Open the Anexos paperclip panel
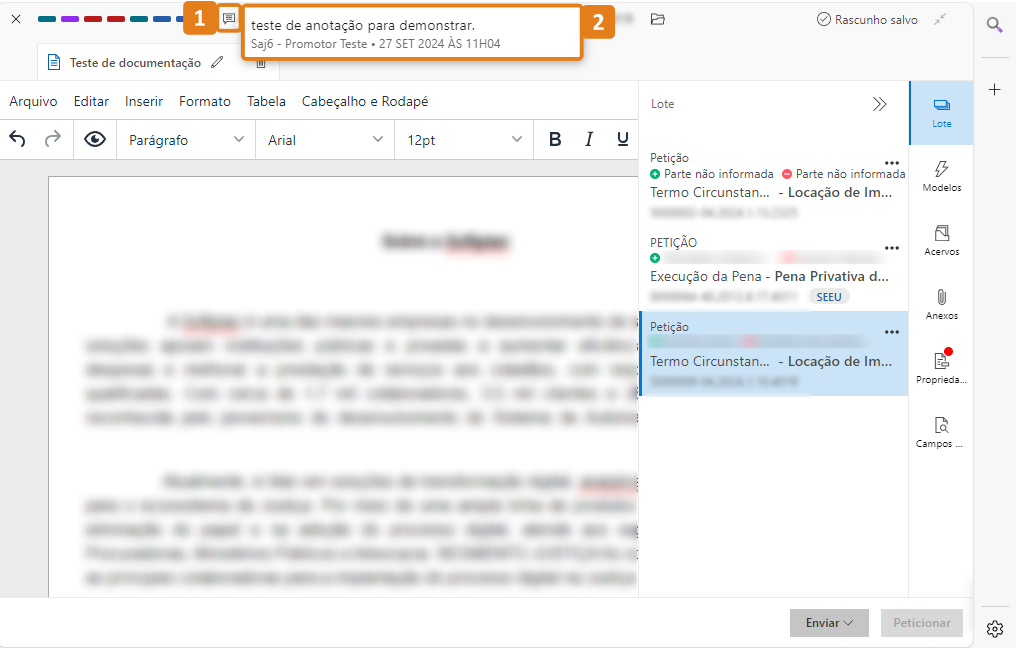 pos(941,304)
